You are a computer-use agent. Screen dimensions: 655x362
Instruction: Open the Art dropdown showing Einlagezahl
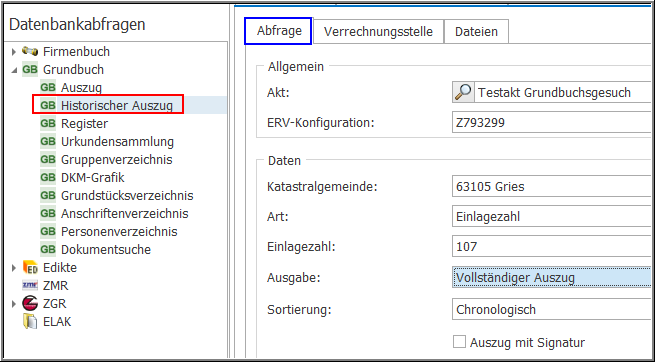(x=551, y=216)
